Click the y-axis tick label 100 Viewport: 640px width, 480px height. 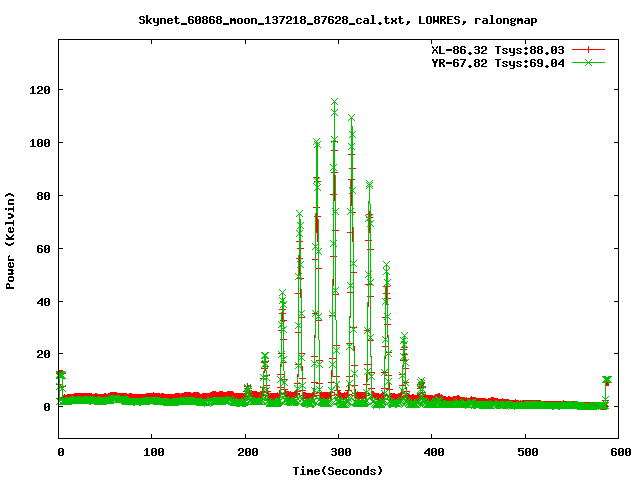(40, 143)
